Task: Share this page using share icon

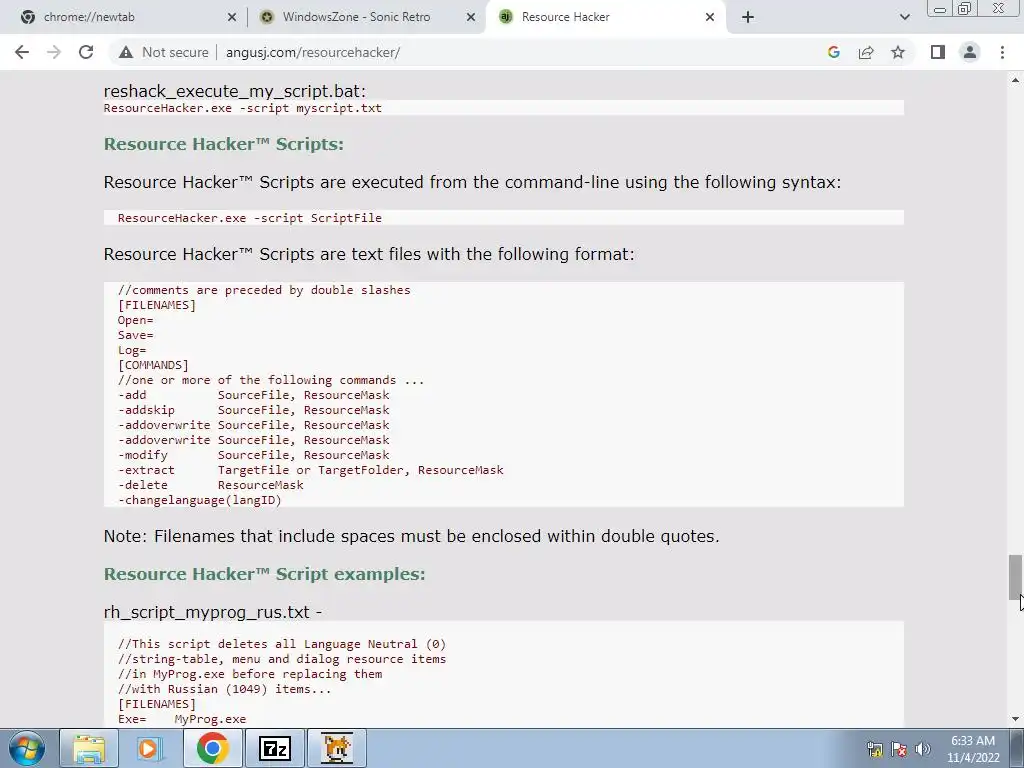Action: (x=866, y=52)
